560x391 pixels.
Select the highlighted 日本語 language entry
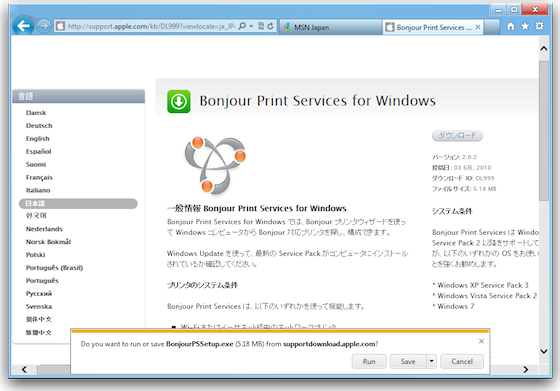coord(78,204)
